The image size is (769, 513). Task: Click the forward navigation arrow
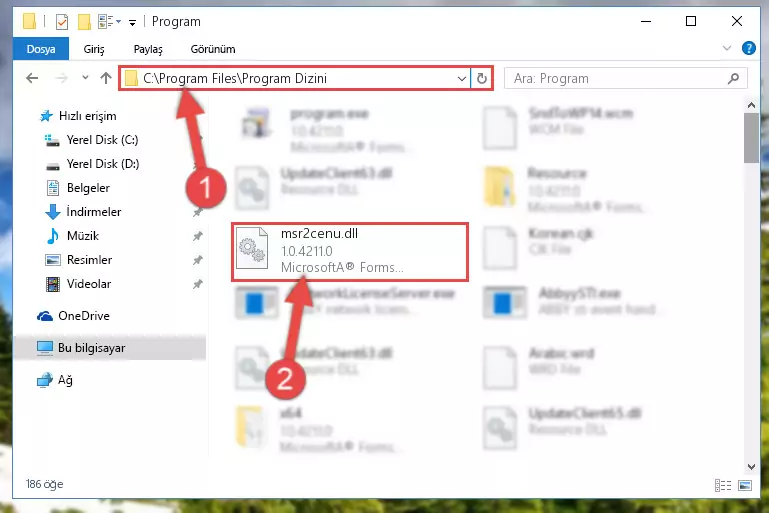pyautogui.click(x=62, y=78)
